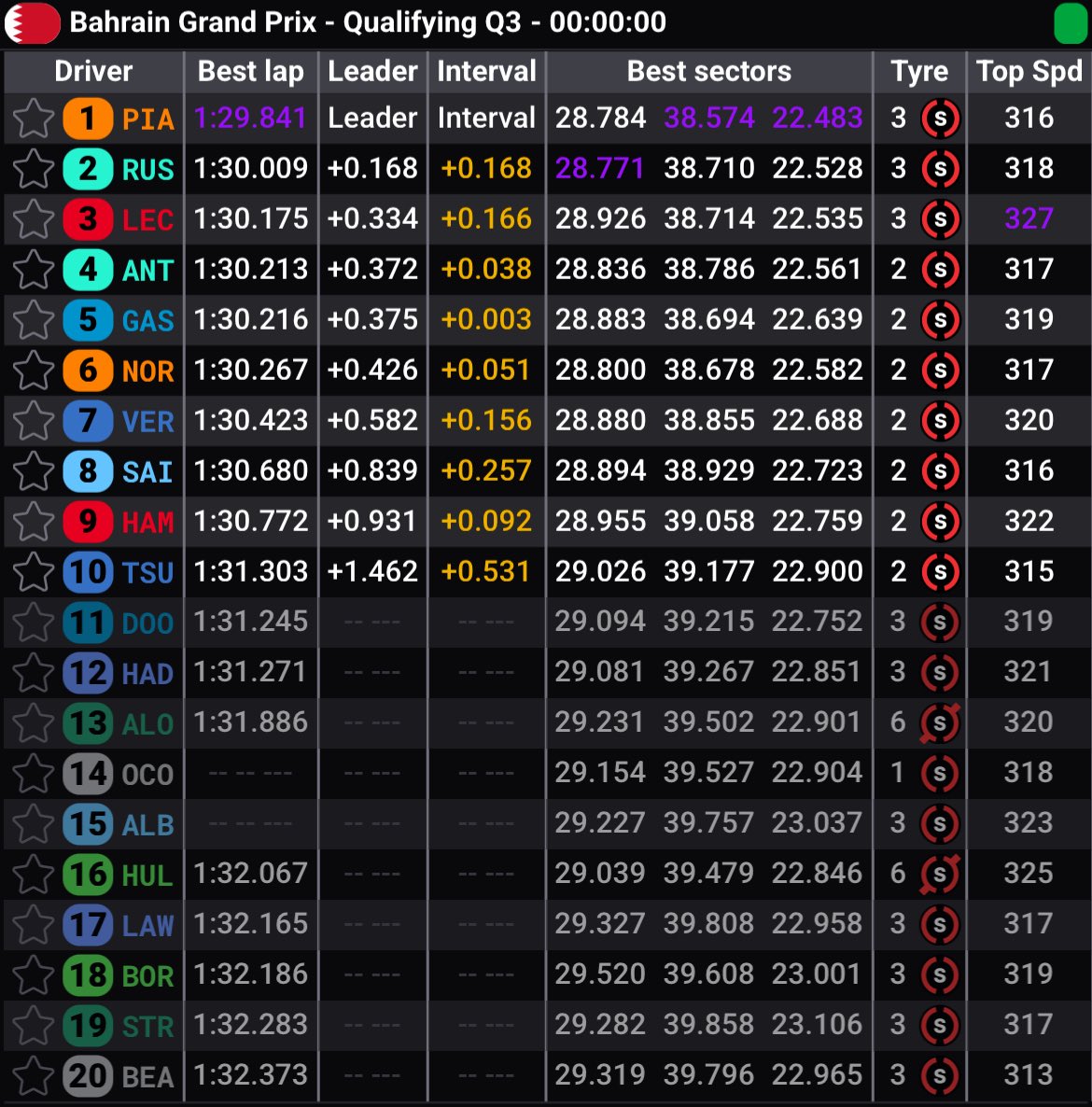Star the DOO driver row

pyautogui.click(x=34, y=623)
